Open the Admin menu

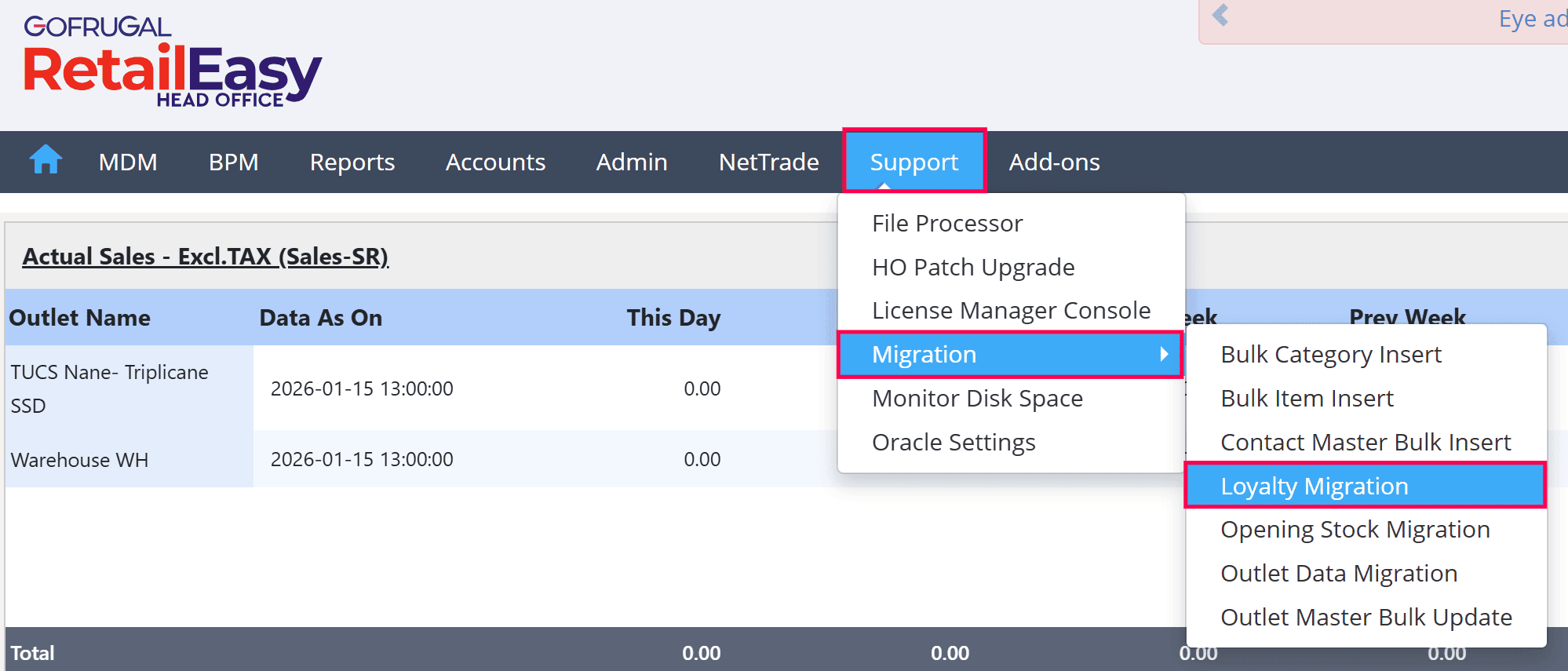coord(631,162)
